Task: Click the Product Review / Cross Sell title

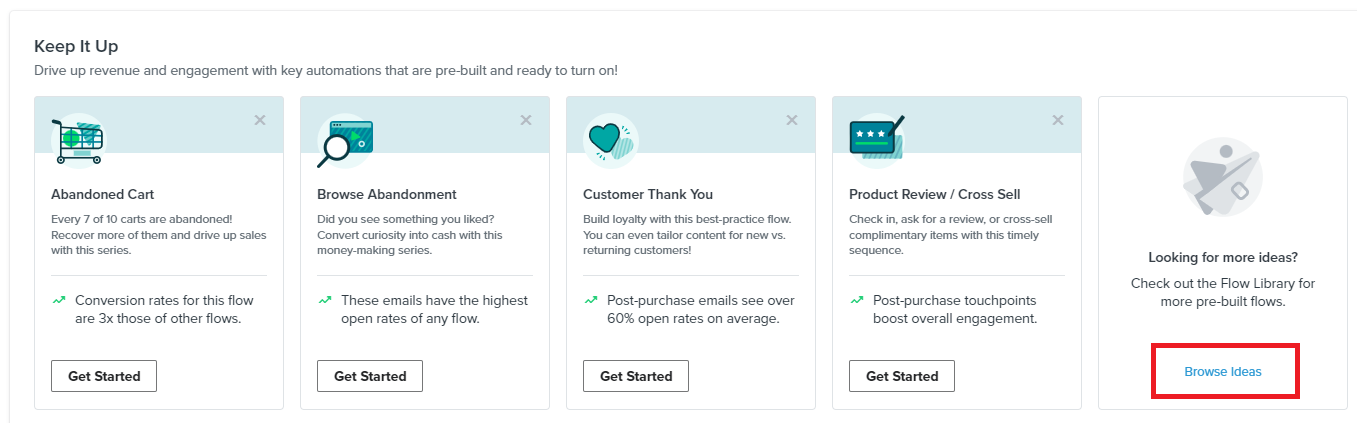Action: tap(935, 194)
